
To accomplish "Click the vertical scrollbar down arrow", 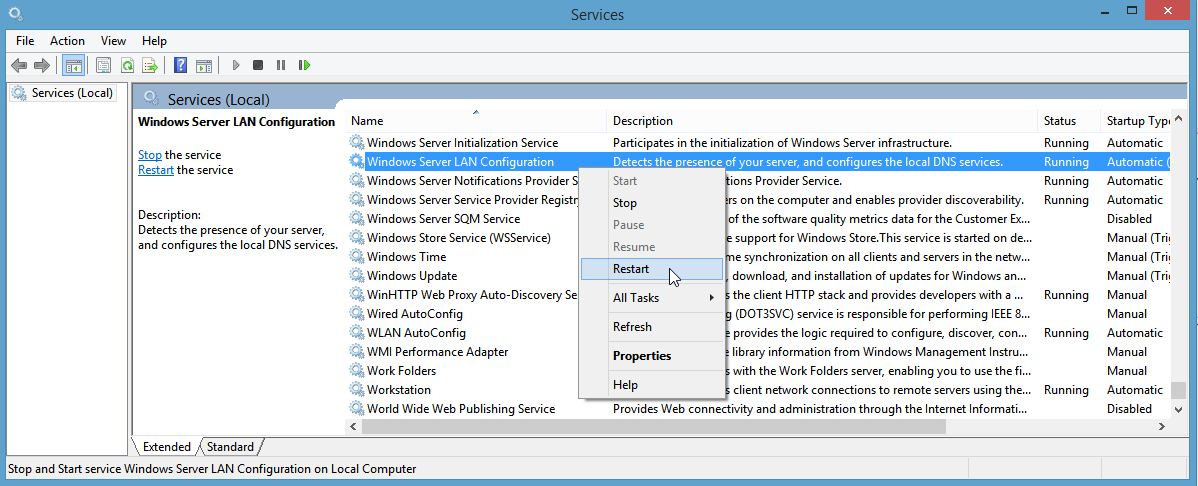I will tap(1178, 410).
